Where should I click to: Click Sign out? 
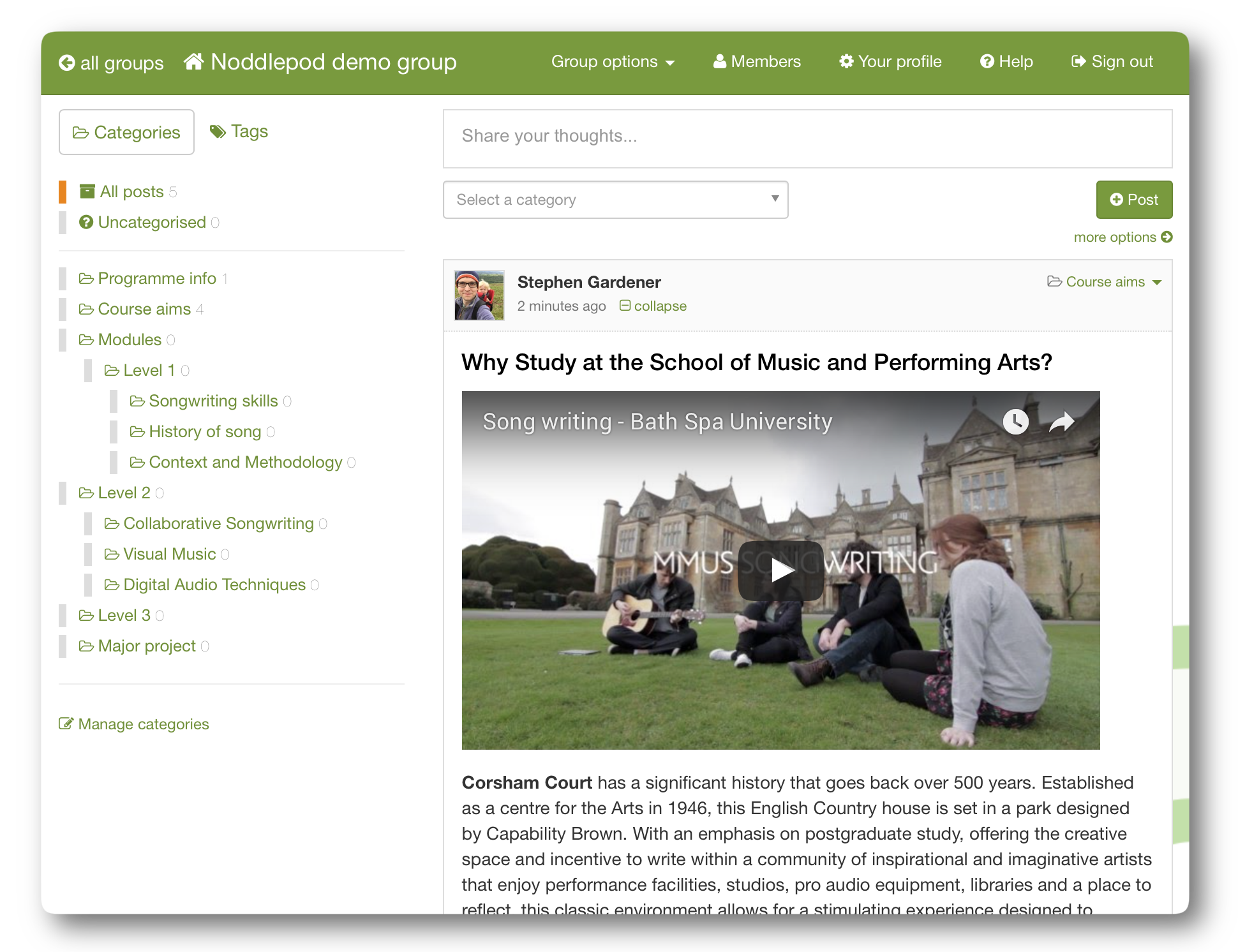click(x=1112, y=61)
